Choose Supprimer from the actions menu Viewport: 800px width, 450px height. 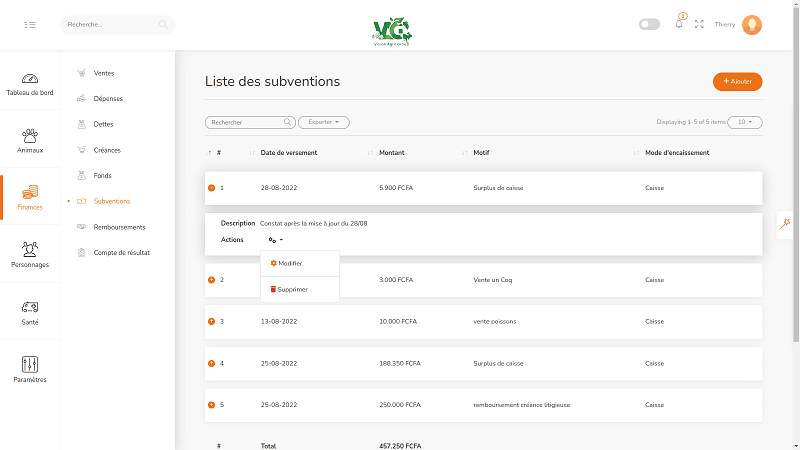(290, 289)
